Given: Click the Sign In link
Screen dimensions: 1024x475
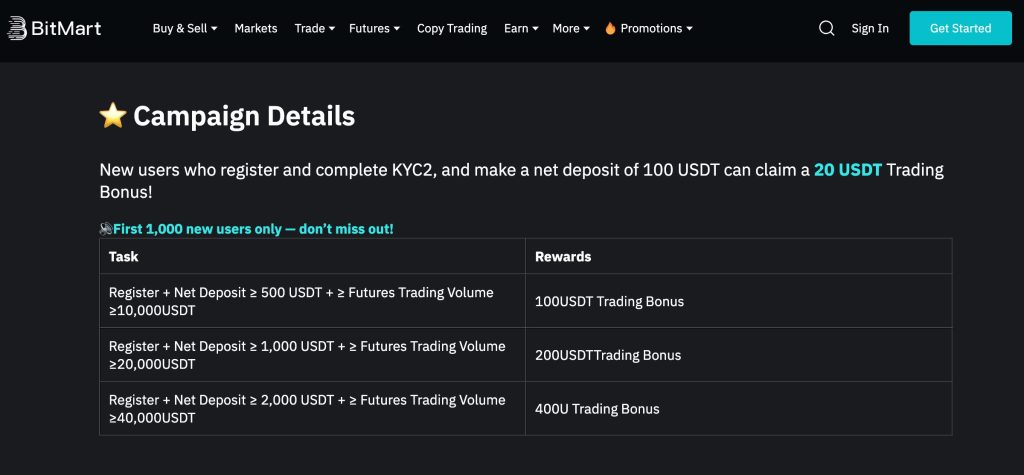Looking at the screenshot, I should 870,28.
